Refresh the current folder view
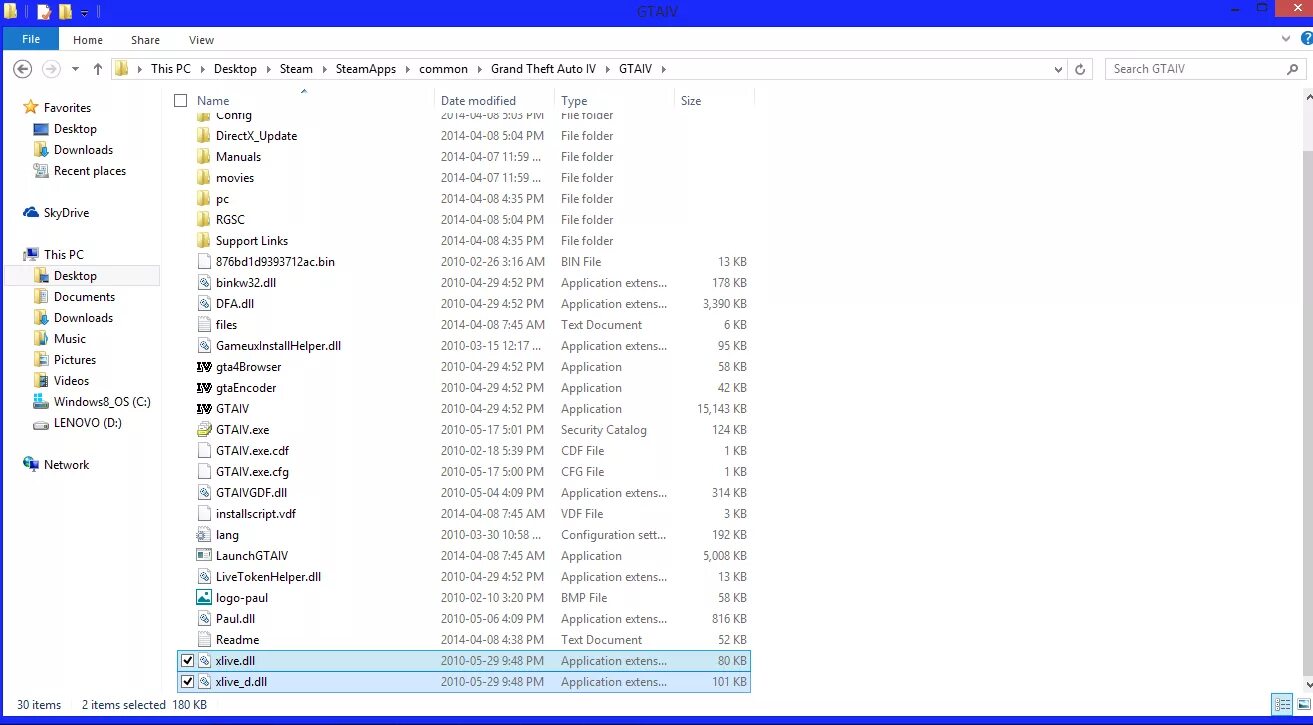The height and width of the screenshot is (725, 1313). point(1080,69)
